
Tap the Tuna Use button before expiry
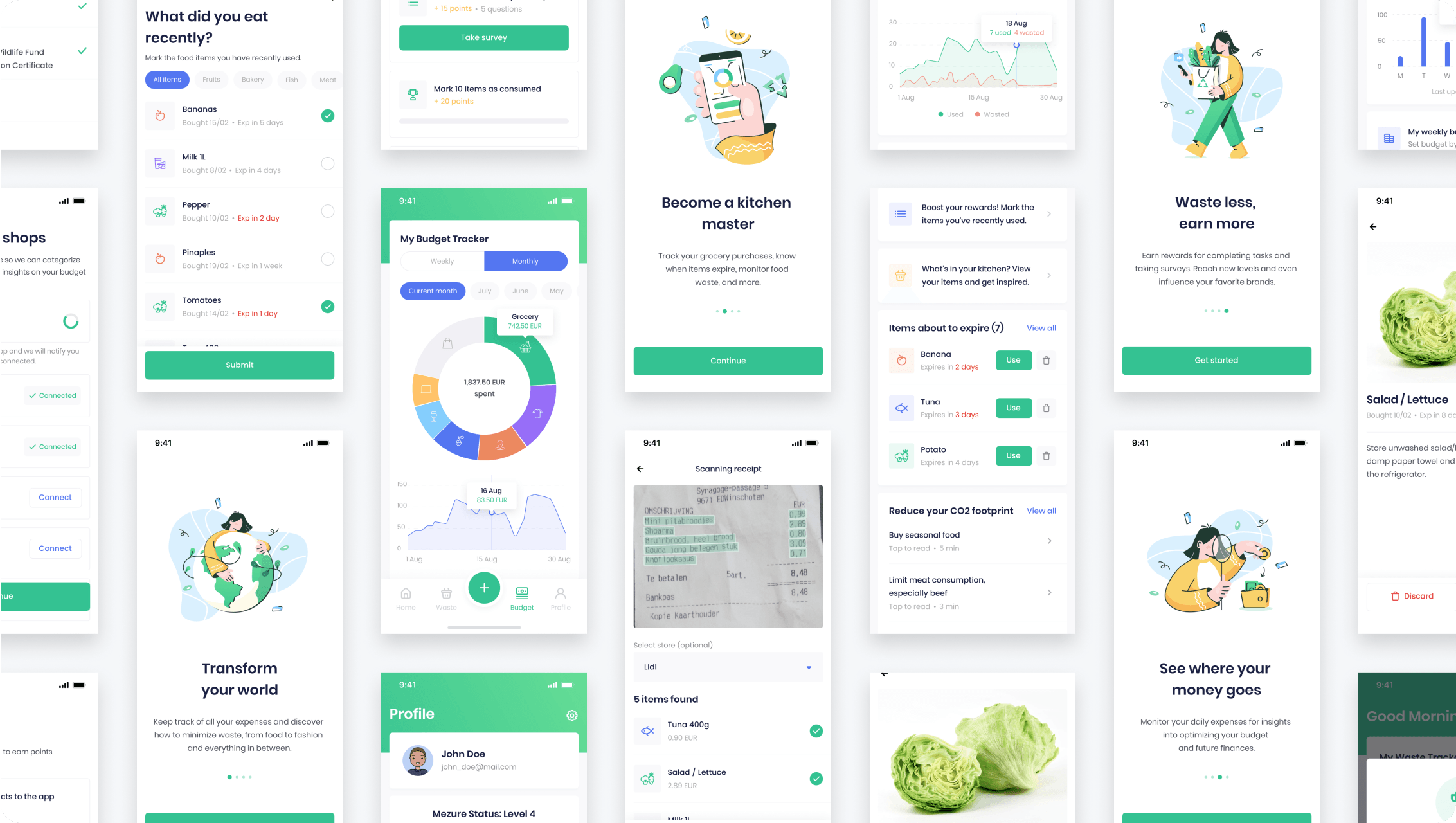click(x=1013, y=407)
